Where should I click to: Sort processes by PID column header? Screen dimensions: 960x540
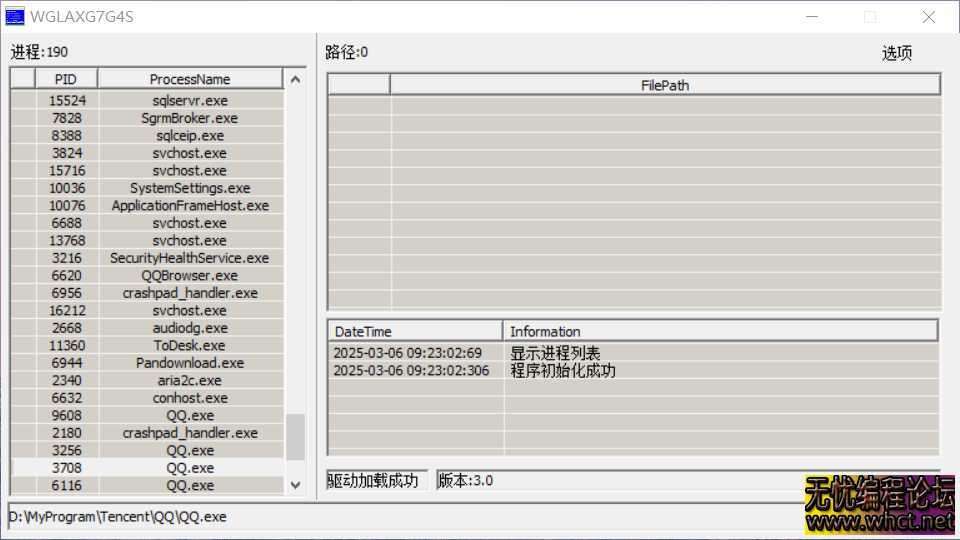65,79
